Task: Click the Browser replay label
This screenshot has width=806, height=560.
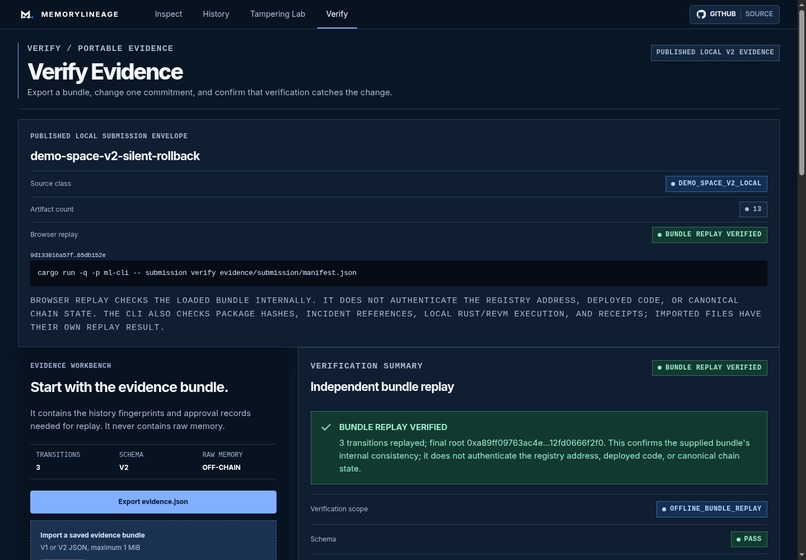Action: 54,234
